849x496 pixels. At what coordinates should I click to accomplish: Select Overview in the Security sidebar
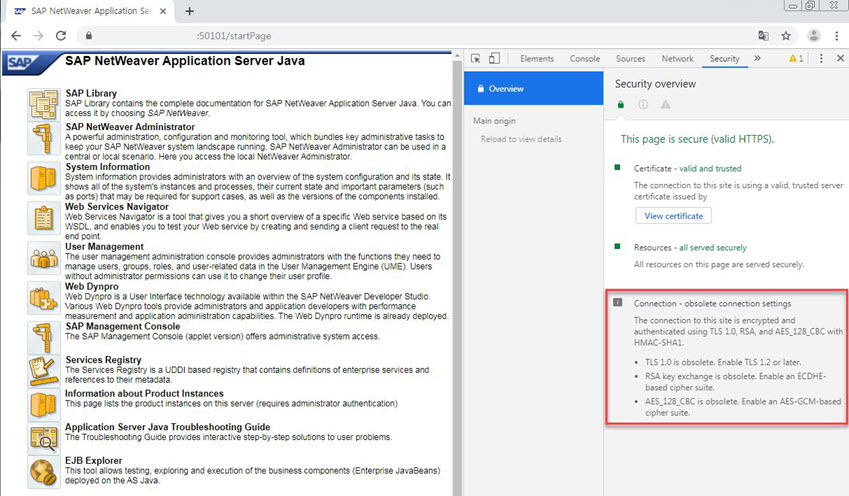pos(533,88)
